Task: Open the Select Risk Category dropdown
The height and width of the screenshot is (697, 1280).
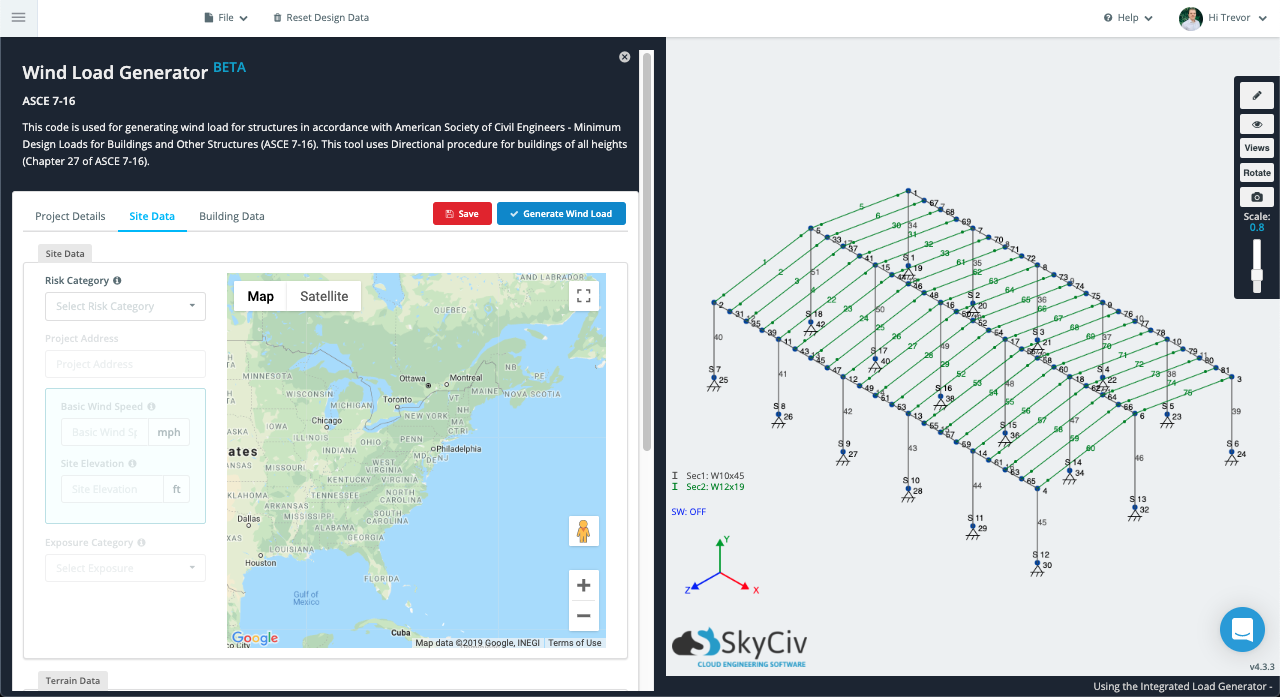Action: (x=125, y=306)
